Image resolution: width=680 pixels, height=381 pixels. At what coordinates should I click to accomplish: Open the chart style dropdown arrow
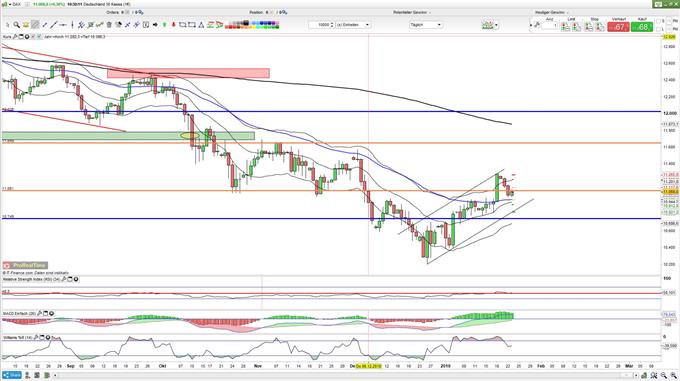click(496, 25)
